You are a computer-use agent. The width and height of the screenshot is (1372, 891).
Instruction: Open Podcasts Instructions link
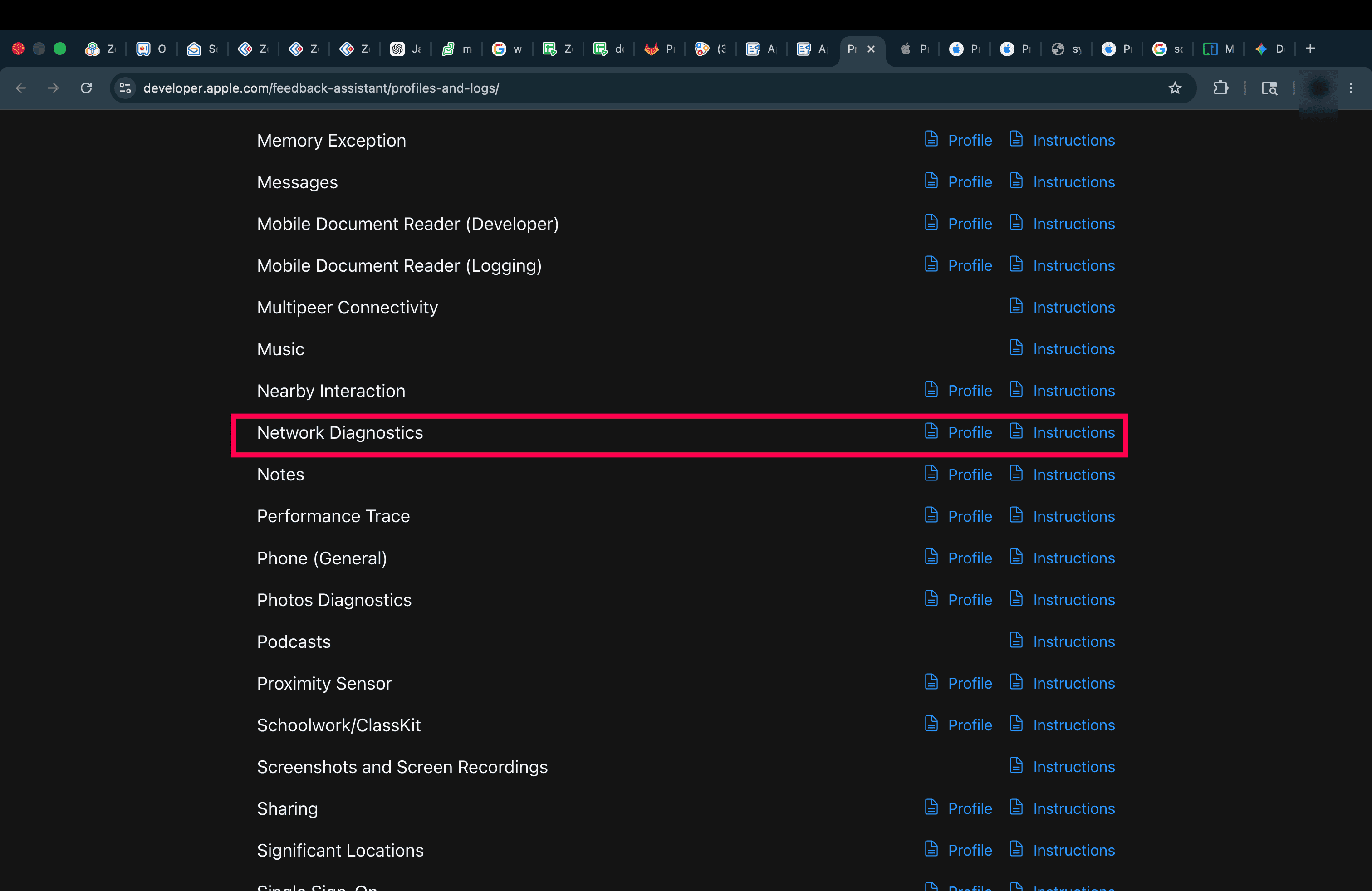[x=1073, y=641]
